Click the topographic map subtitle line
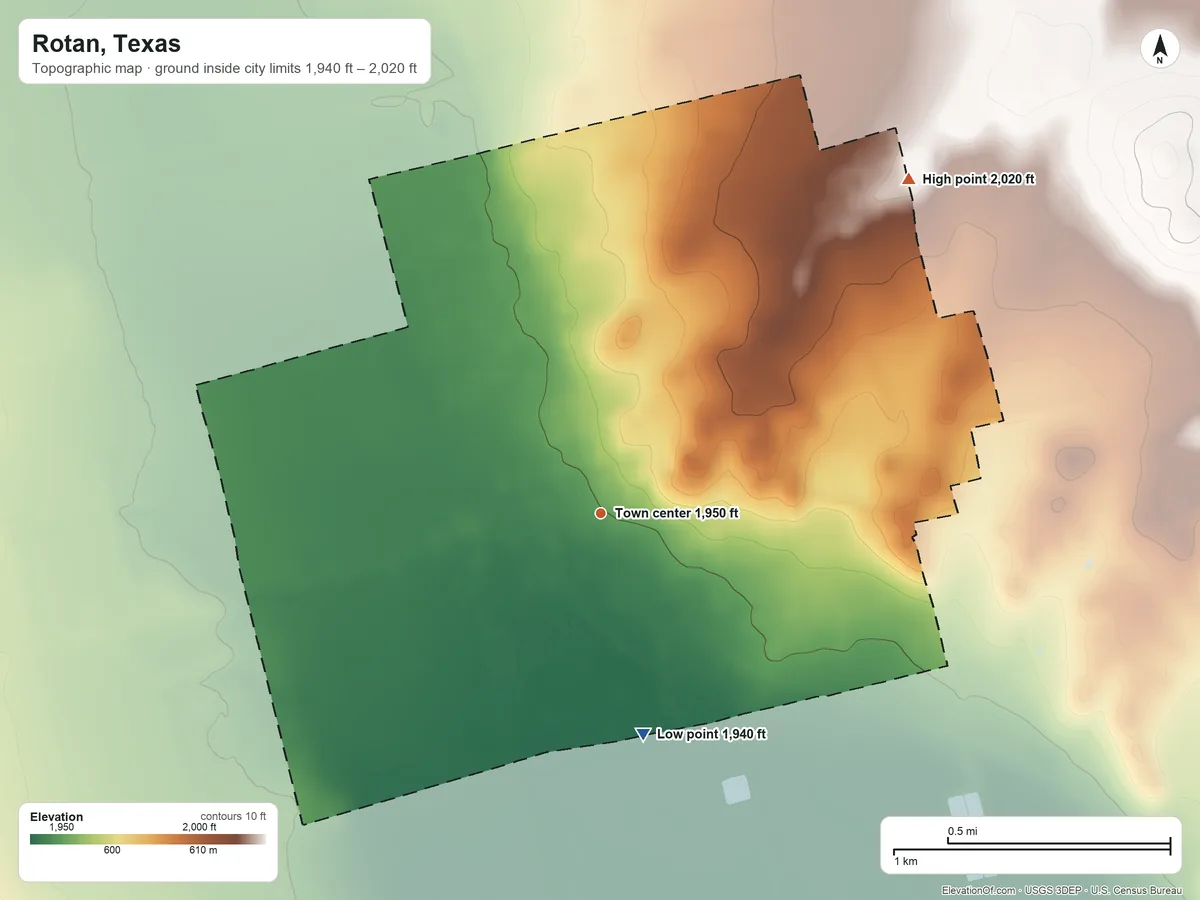 225,70
